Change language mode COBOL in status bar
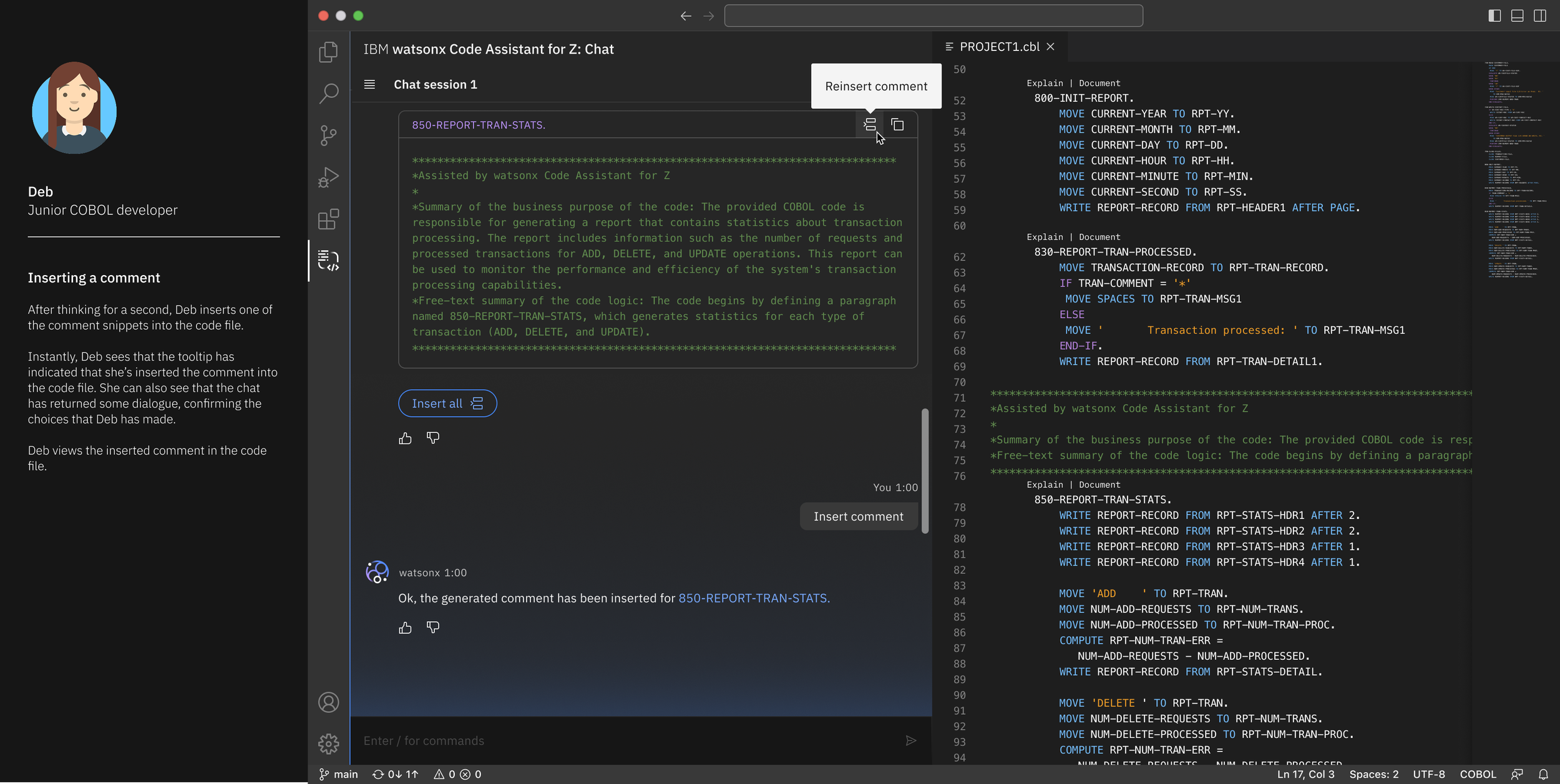 (1478, 774)
